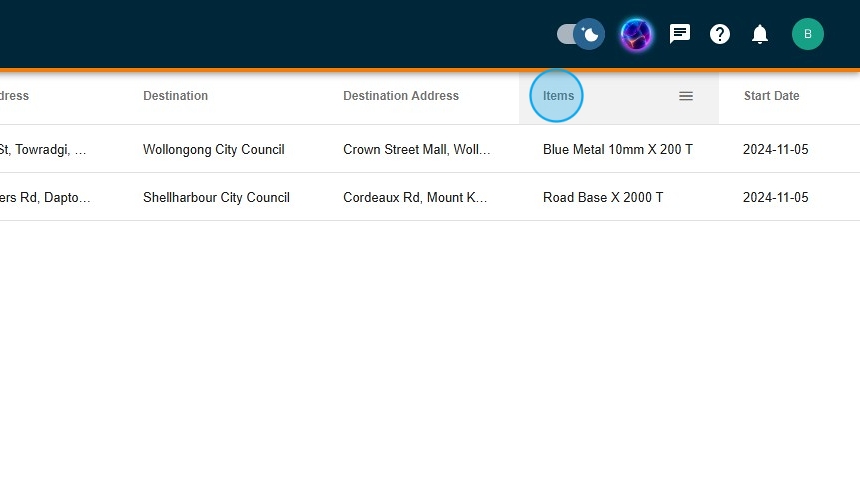Open the Items column menu icon
The height and width of the screenshot is (480, 860).
pos(686,96)
